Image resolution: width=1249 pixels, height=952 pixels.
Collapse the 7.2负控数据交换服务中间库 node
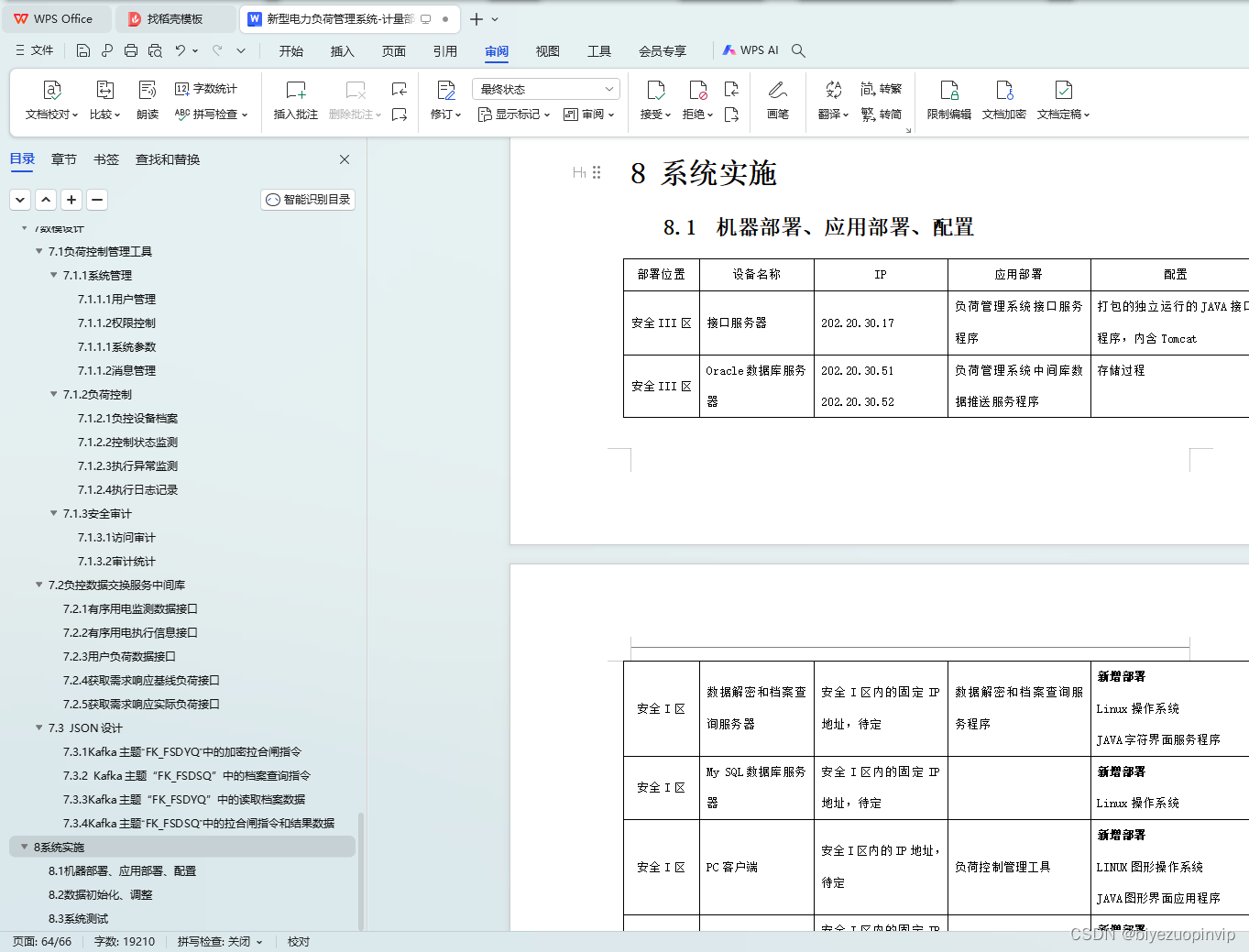pos(39,585)
